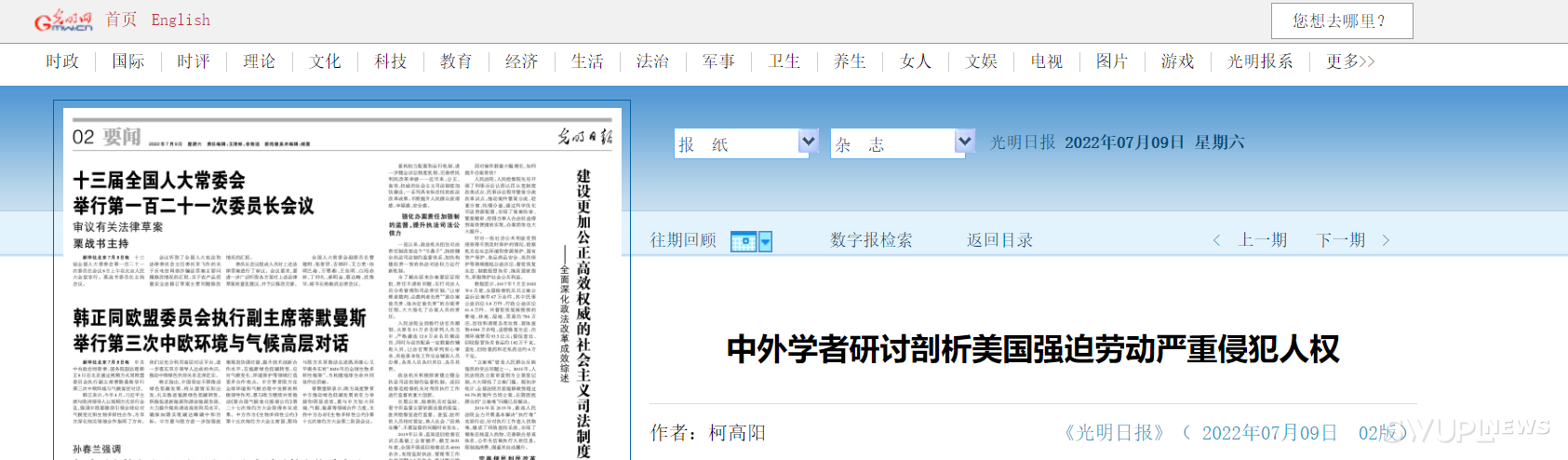
Task: Open the 时政 channel
Action: coord(62,61)
